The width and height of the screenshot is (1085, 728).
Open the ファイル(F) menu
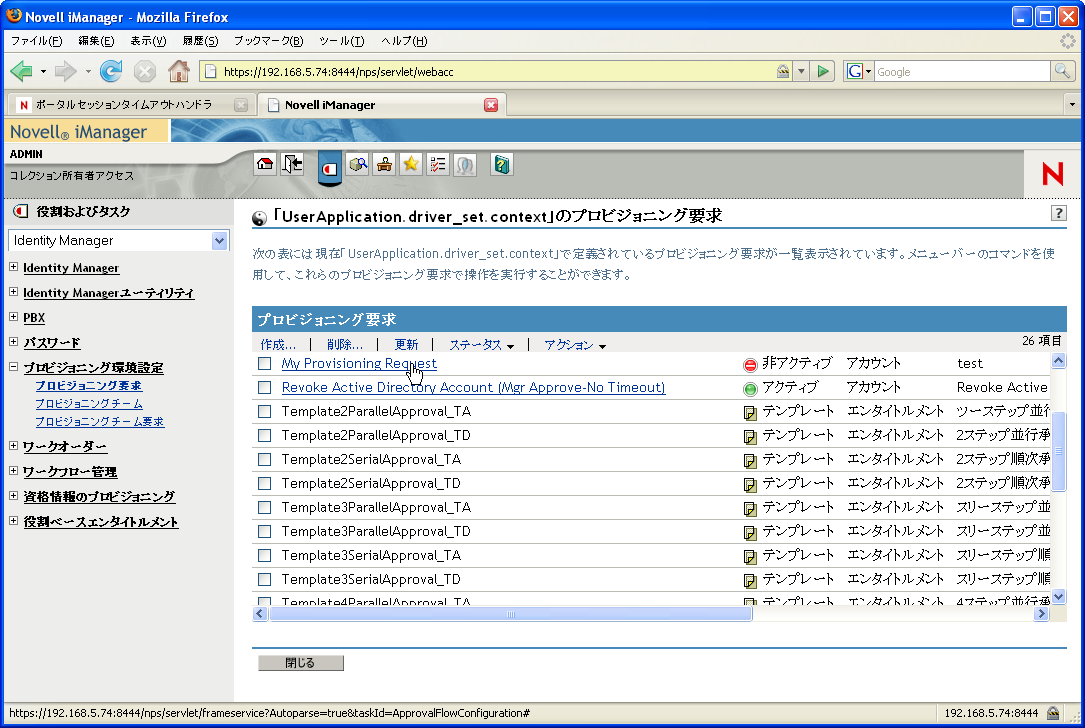coord(36,41)
